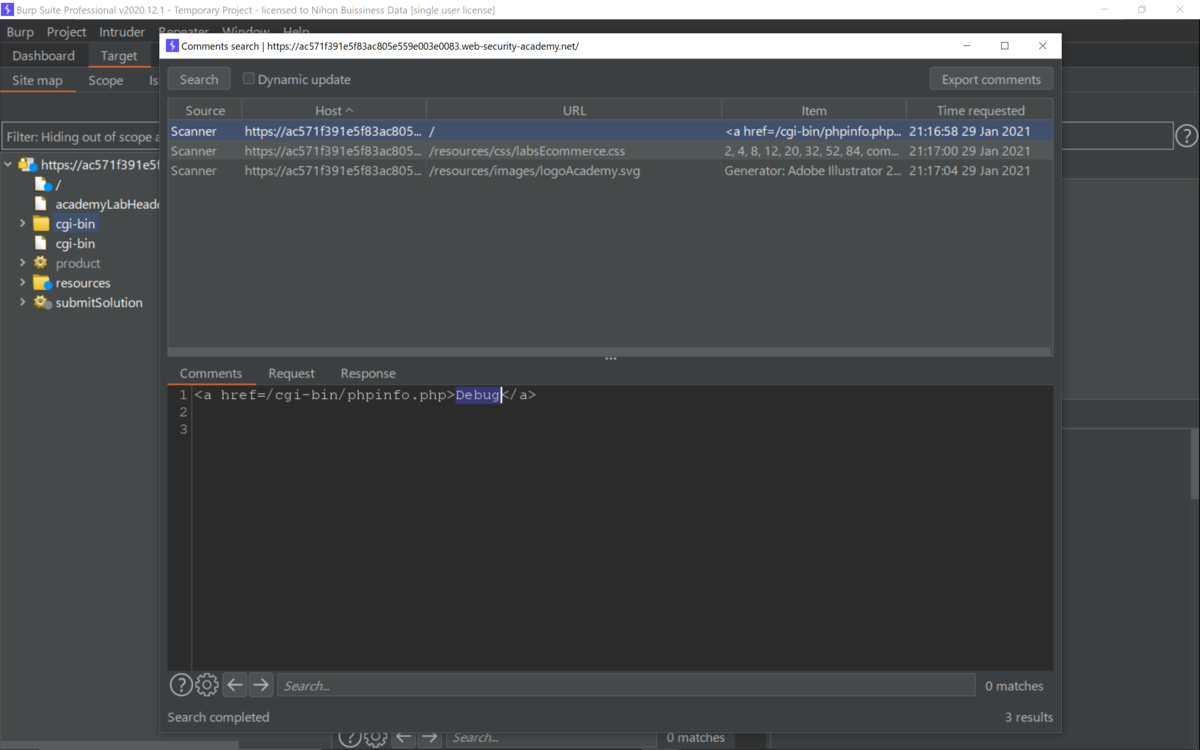Click the product gear icon in site map
The height and width of the screenshot is (750, 1200).
tap(41, 263)
